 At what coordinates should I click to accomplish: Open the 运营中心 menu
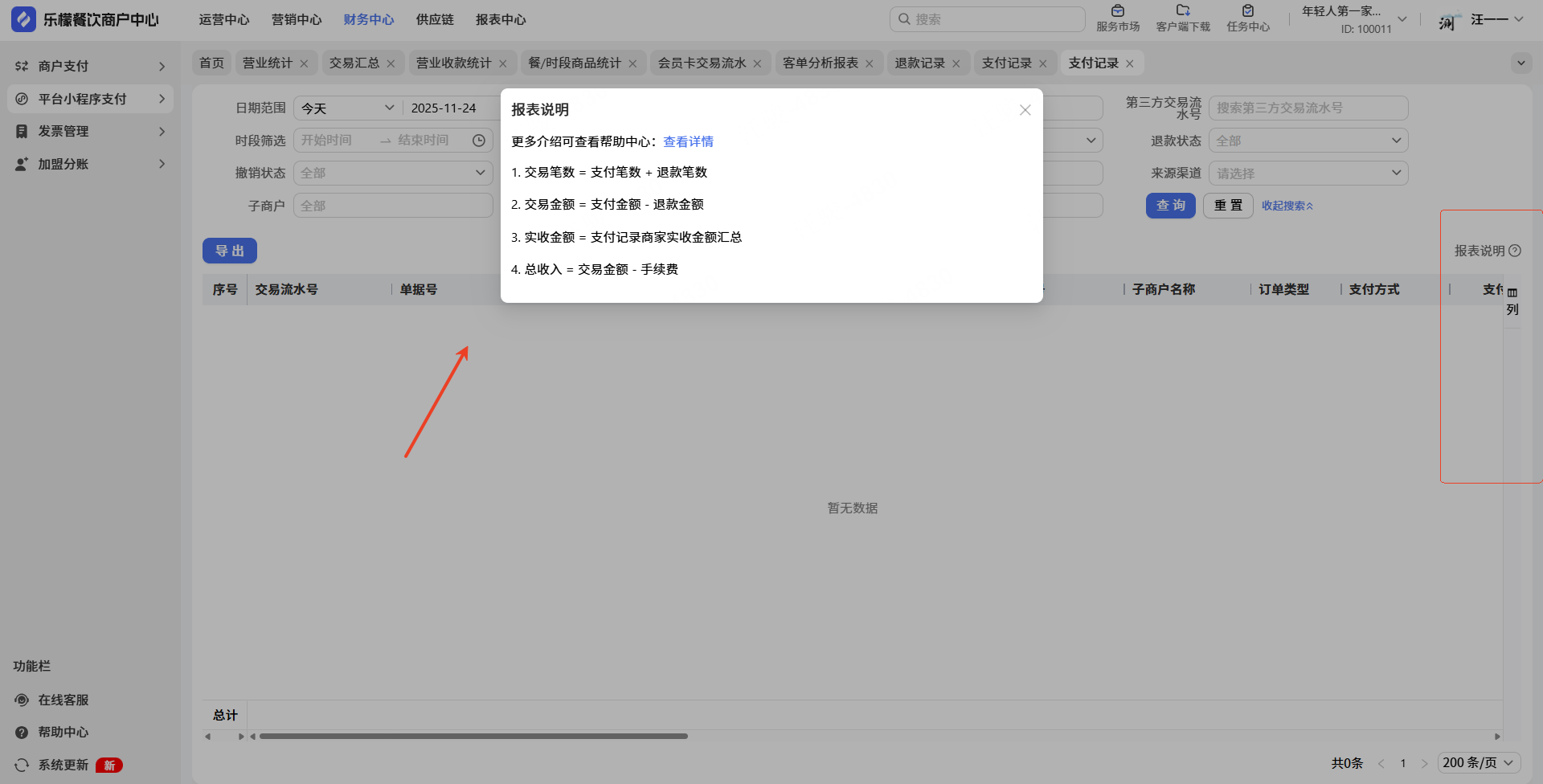click(224, 19)
